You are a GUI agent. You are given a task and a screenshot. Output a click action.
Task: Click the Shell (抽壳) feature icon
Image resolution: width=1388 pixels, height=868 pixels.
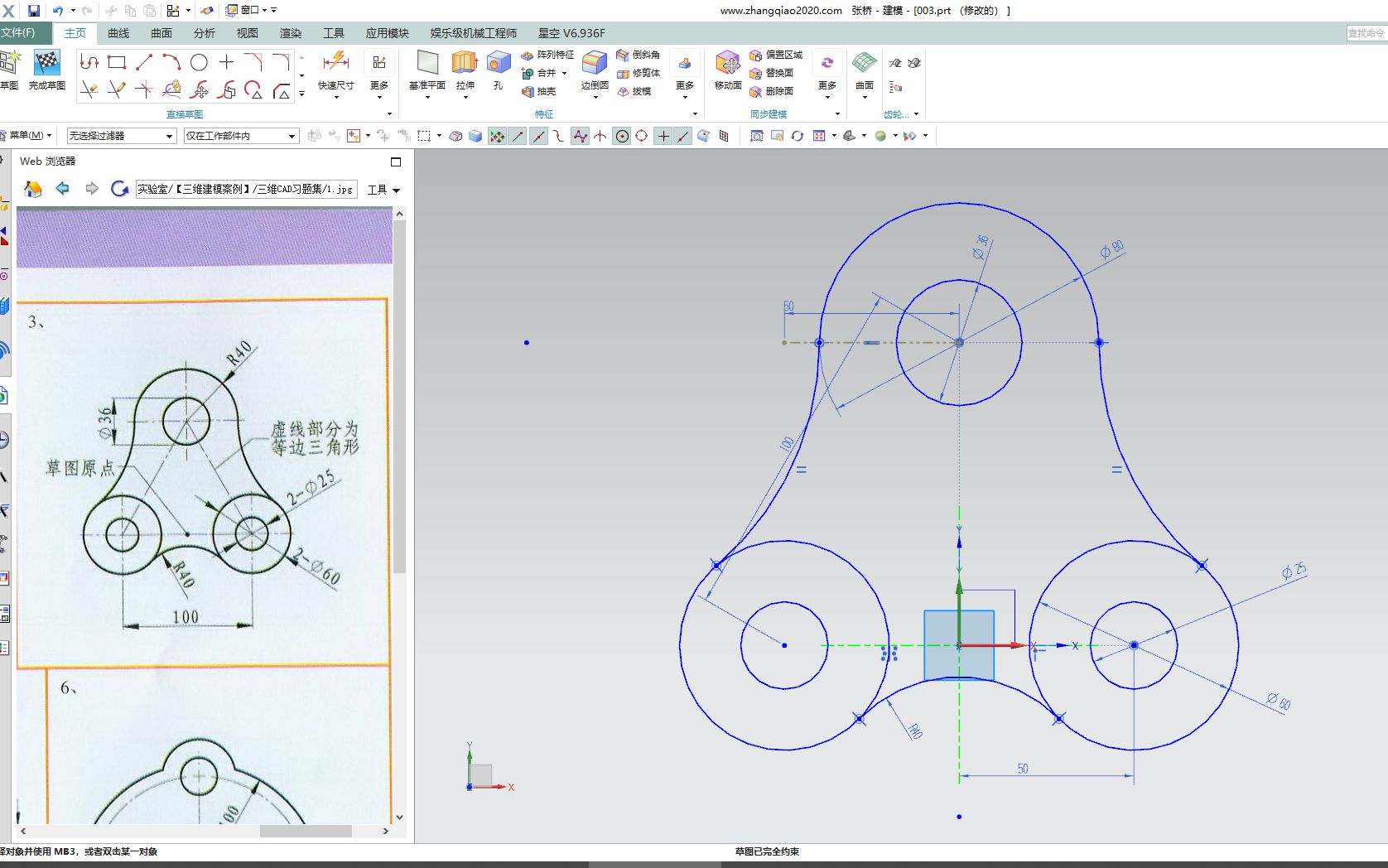535,91
